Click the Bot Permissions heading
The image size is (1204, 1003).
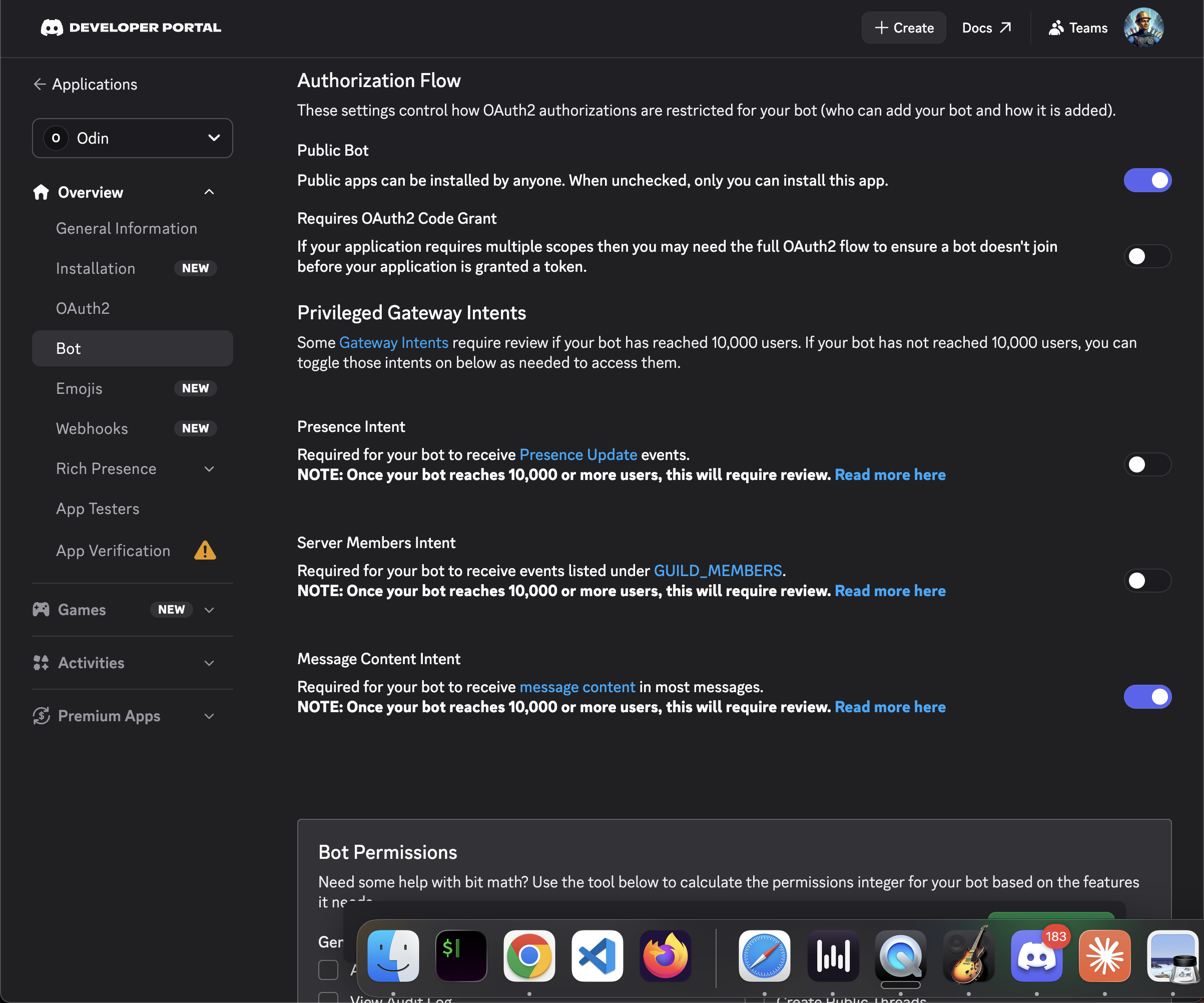point(388,852)
